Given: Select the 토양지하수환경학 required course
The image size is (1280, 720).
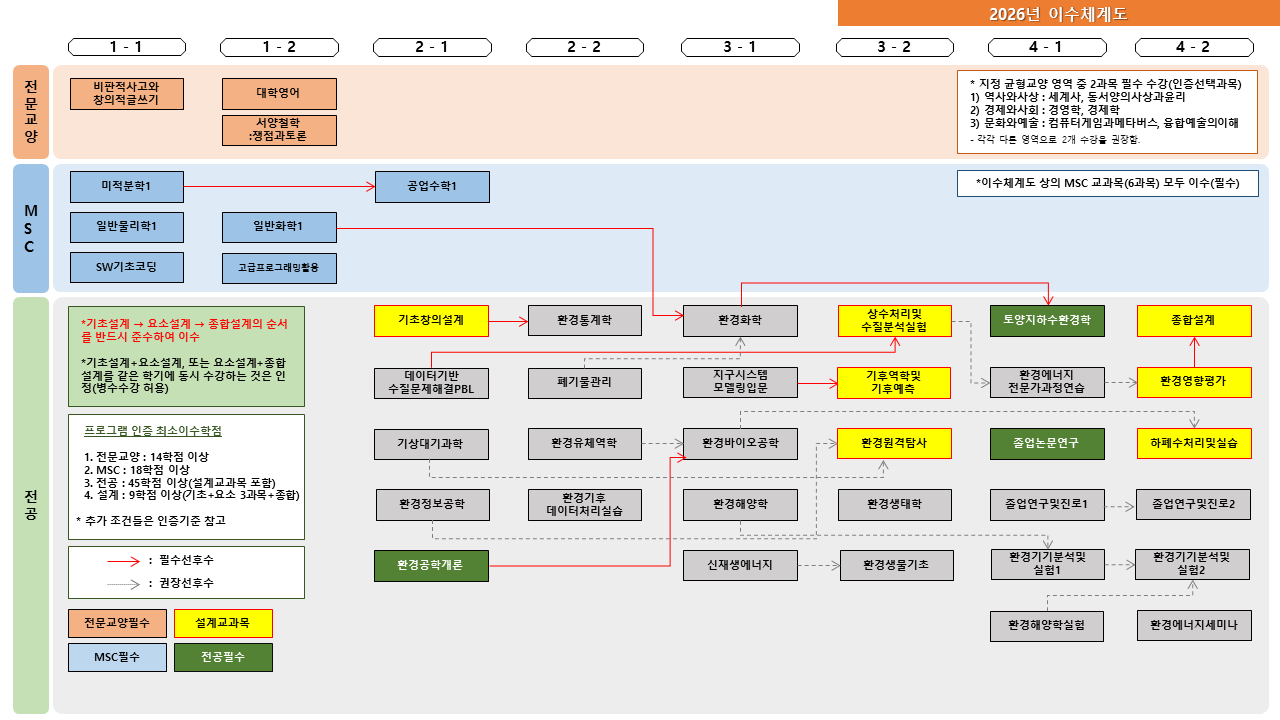Looking at the screenshot, I should click(1047, 321).
